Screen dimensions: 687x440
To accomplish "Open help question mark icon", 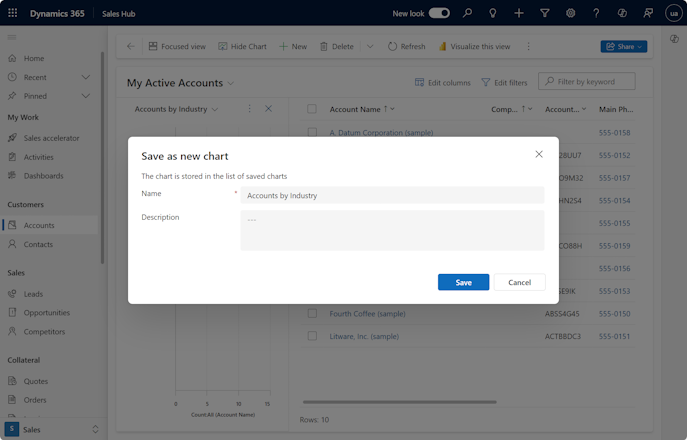I will click(596, 13).
